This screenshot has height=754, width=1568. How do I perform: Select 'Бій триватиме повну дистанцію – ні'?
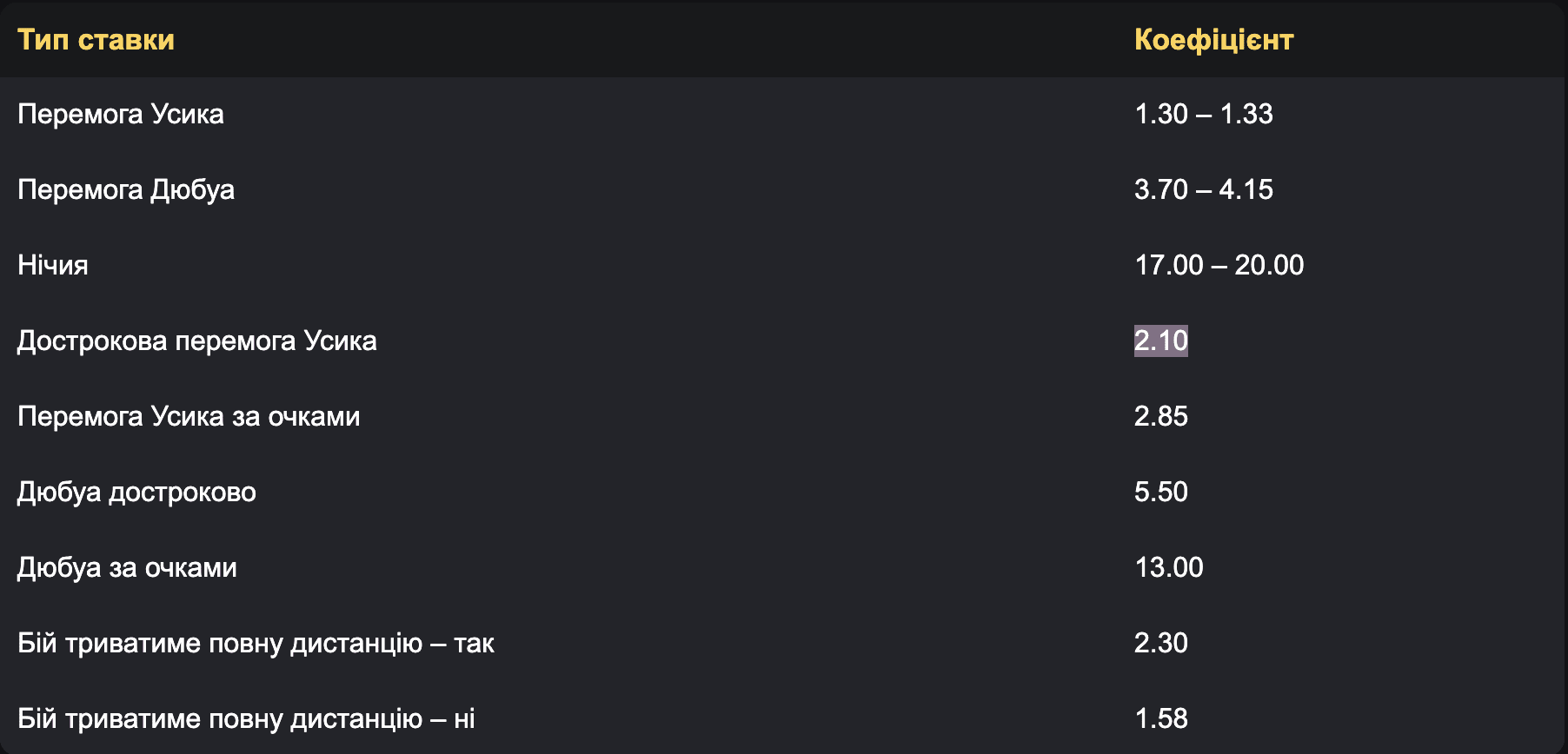click(247, 718)
